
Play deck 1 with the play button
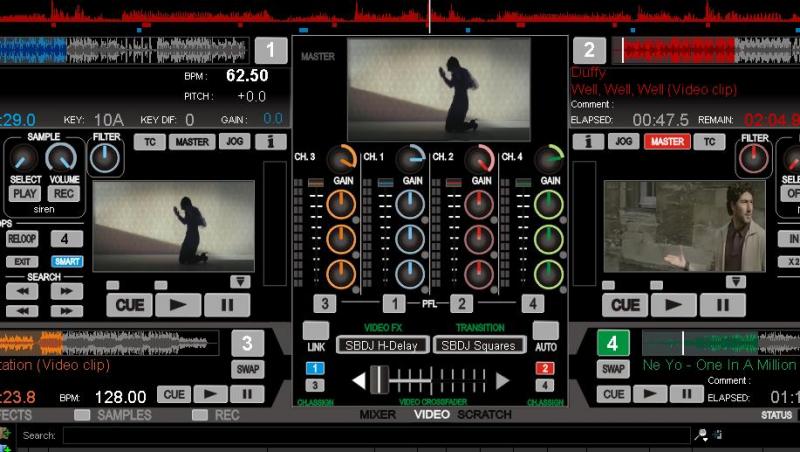pos(178,305)
